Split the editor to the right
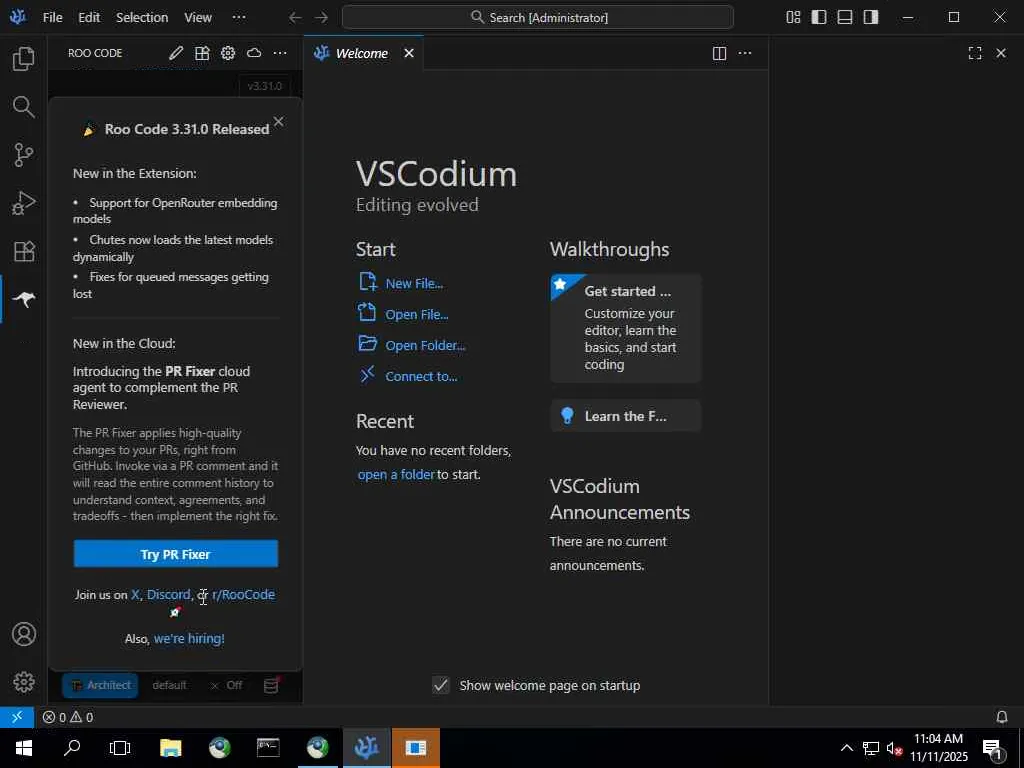1024x768 pixels. tap(719, 53)
